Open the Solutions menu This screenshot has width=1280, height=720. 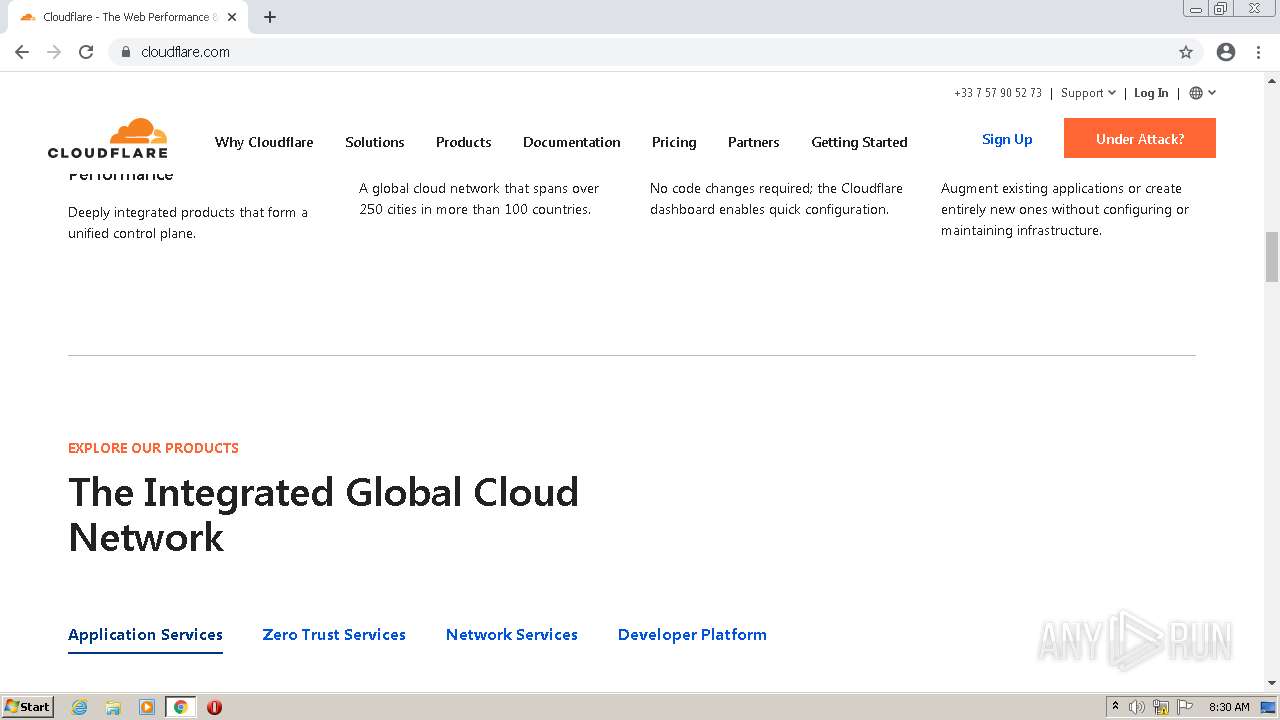pyautogui.click(x=375, y=142)
